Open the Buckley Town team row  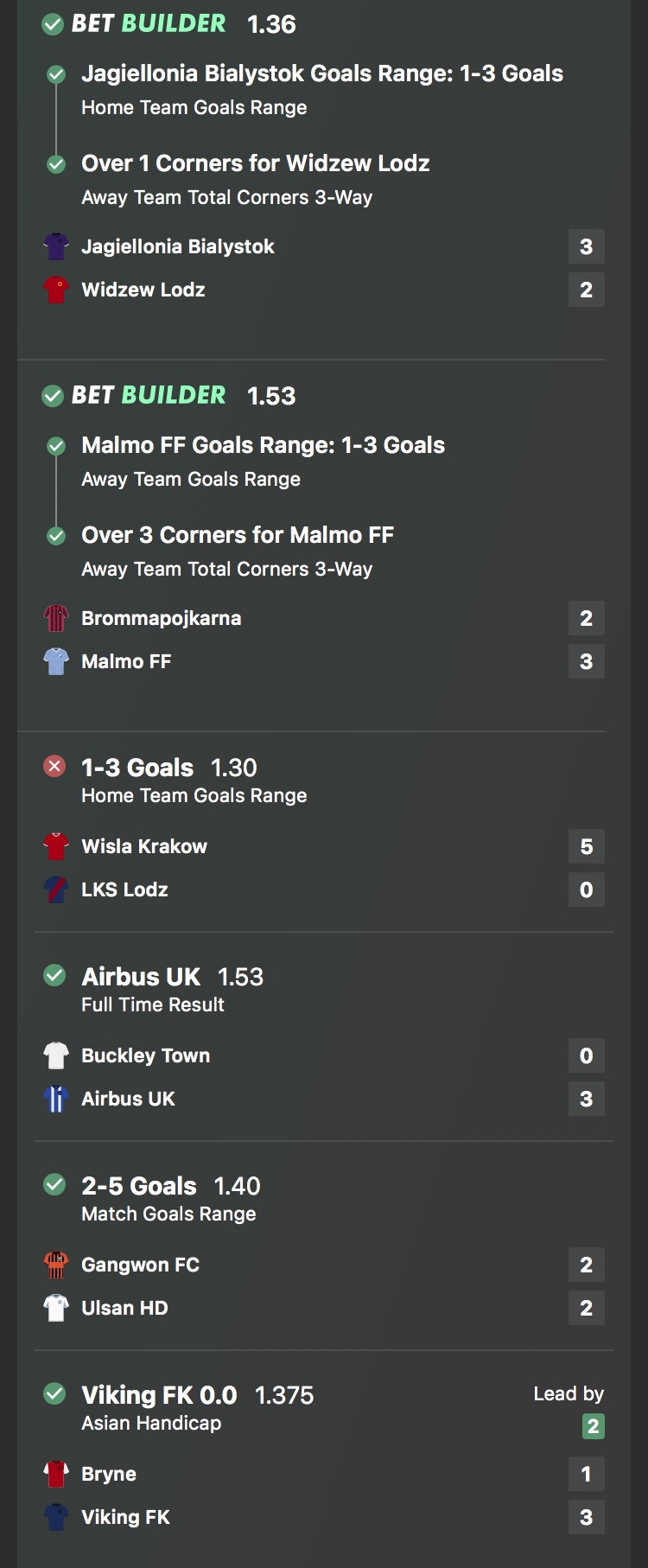click(x=323, y=1055)
